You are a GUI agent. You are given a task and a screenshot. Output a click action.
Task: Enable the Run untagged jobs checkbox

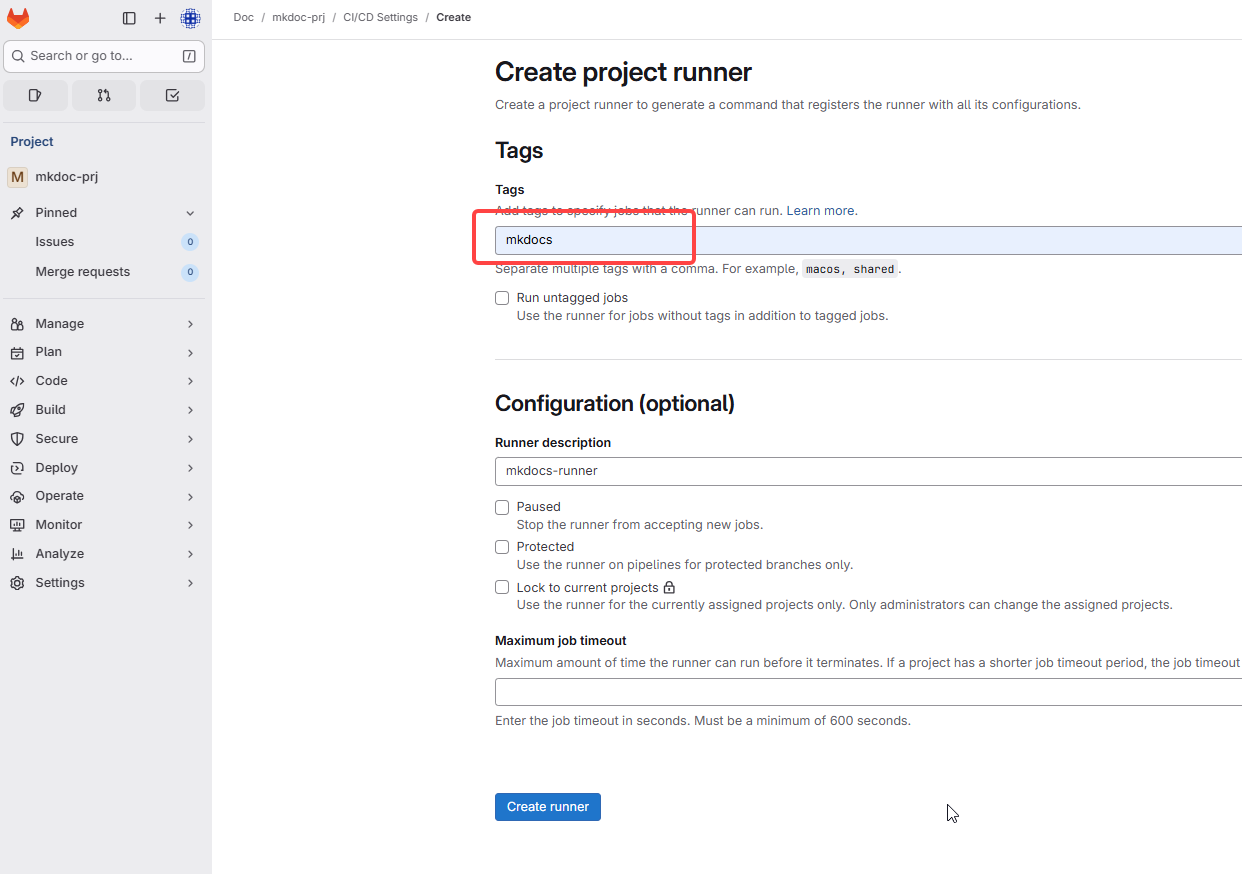pos(502,298)
